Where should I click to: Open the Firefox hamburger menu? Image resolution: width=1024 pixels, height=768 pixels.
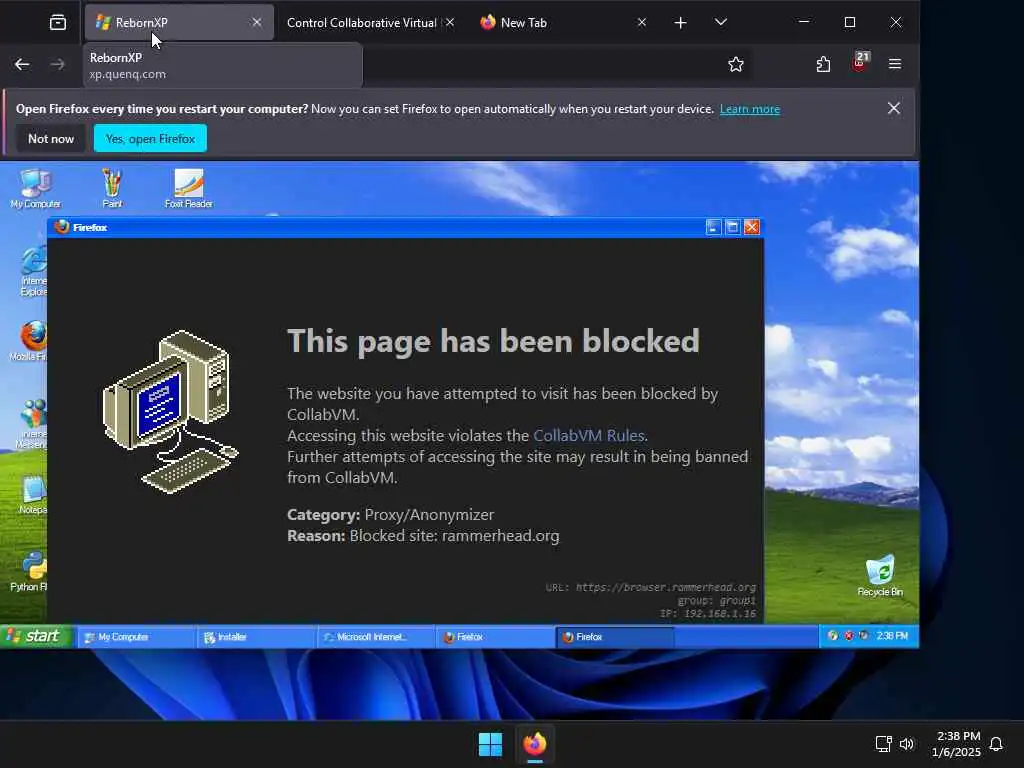[x=895, y=64]
